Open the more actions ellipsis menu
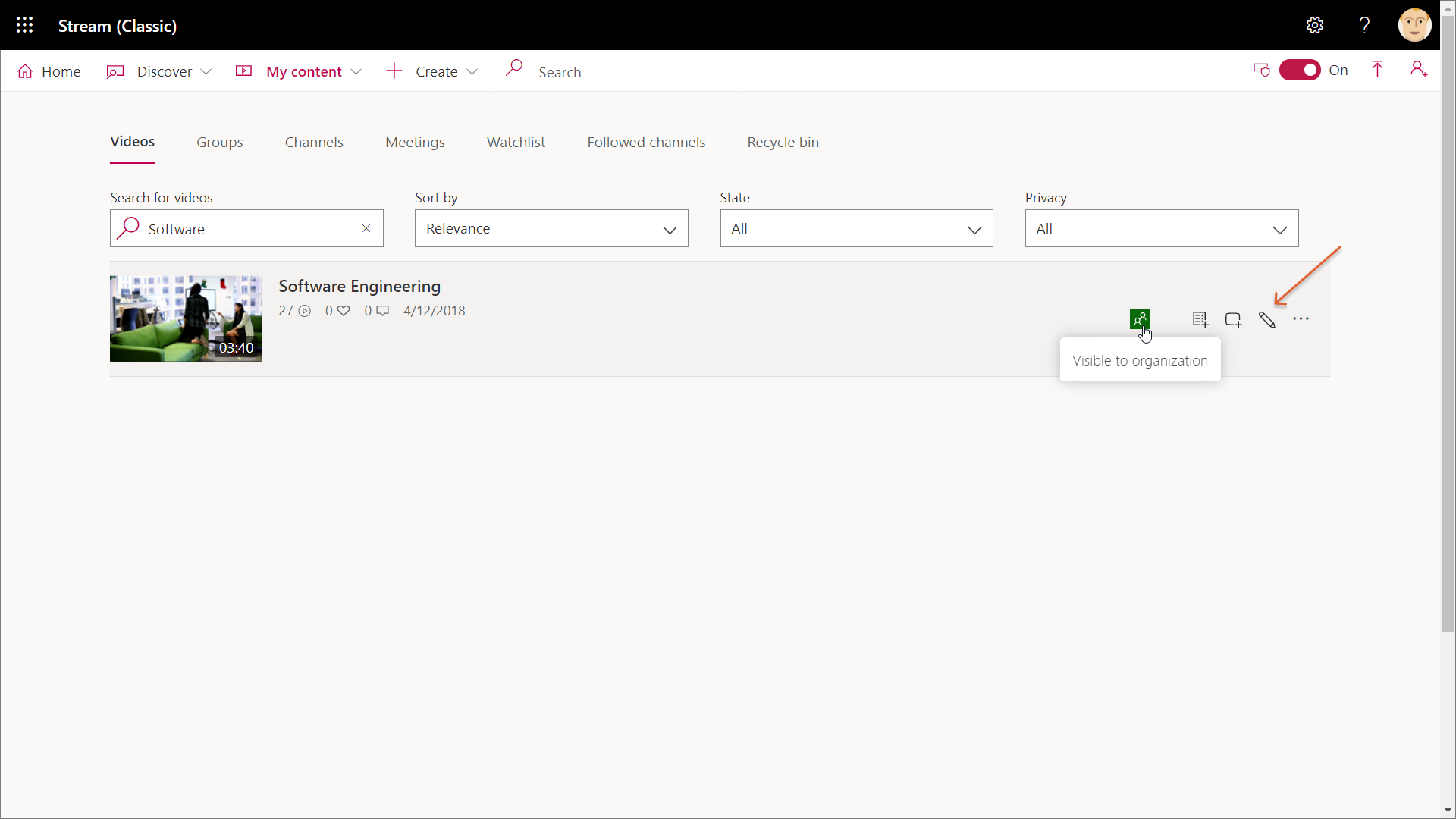 (x=1301, y=319)
